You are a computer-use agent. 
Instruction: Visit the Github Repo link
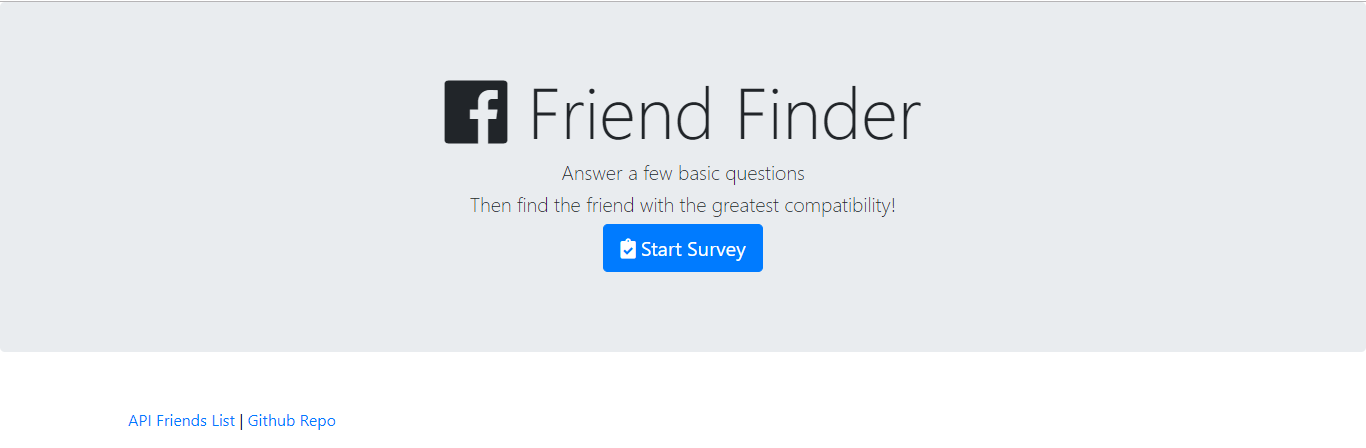point(292,421)
